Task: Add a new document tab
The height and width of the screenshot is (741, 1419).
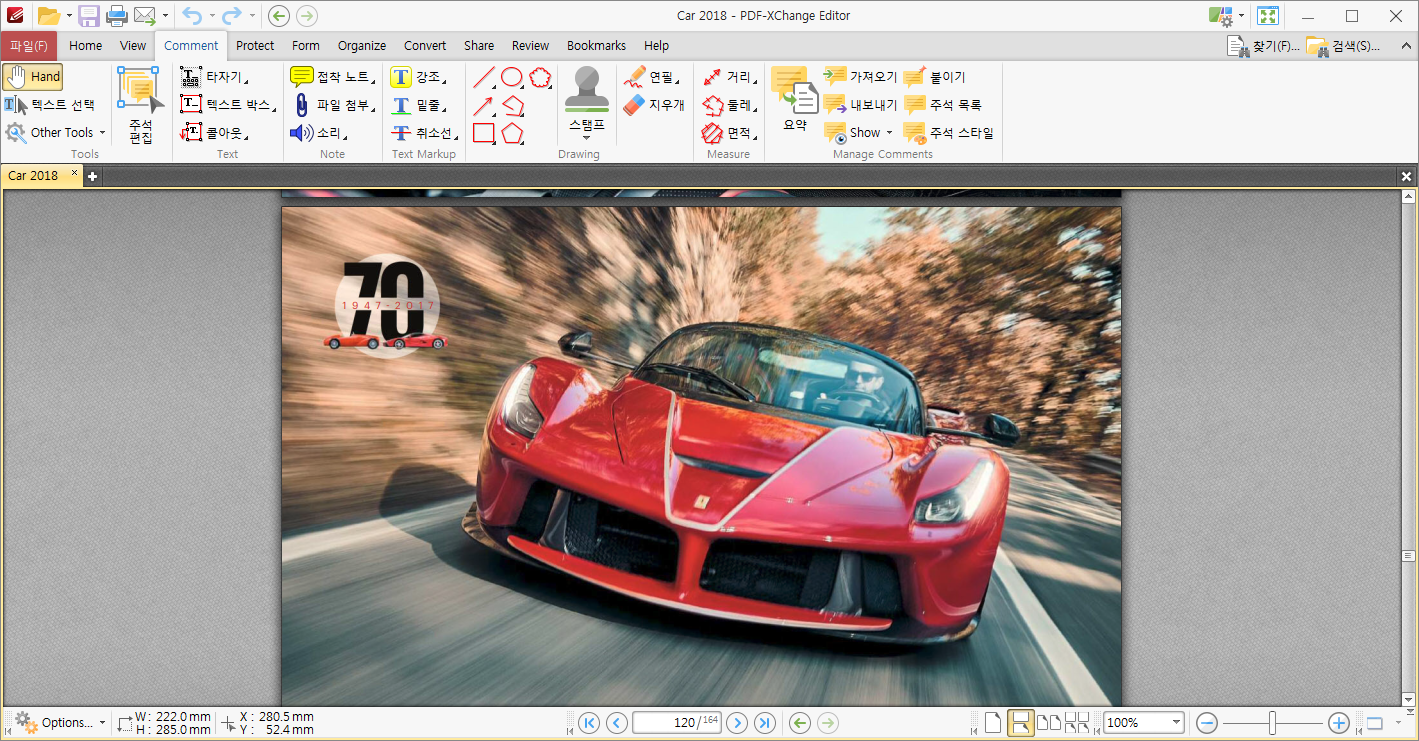Action: (x=92, y=176)
